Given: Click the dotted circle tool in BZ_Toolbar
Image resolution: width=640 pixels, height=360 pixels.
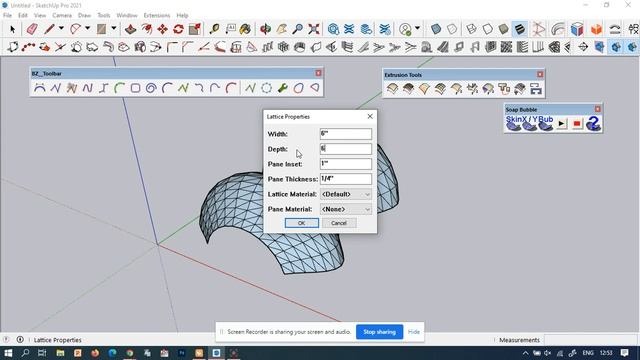Looking at the screenshot, I should pyautogui.click(x=267, y=88).
